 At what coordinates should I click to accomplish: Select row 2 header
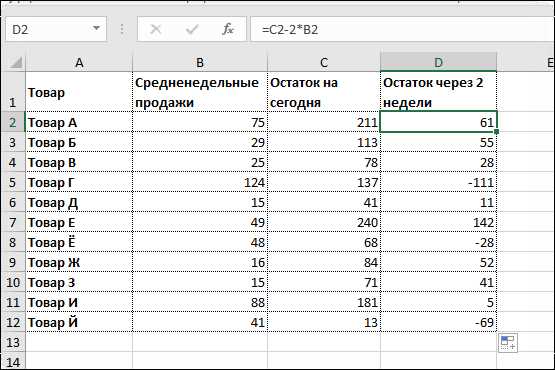[13, 122]
